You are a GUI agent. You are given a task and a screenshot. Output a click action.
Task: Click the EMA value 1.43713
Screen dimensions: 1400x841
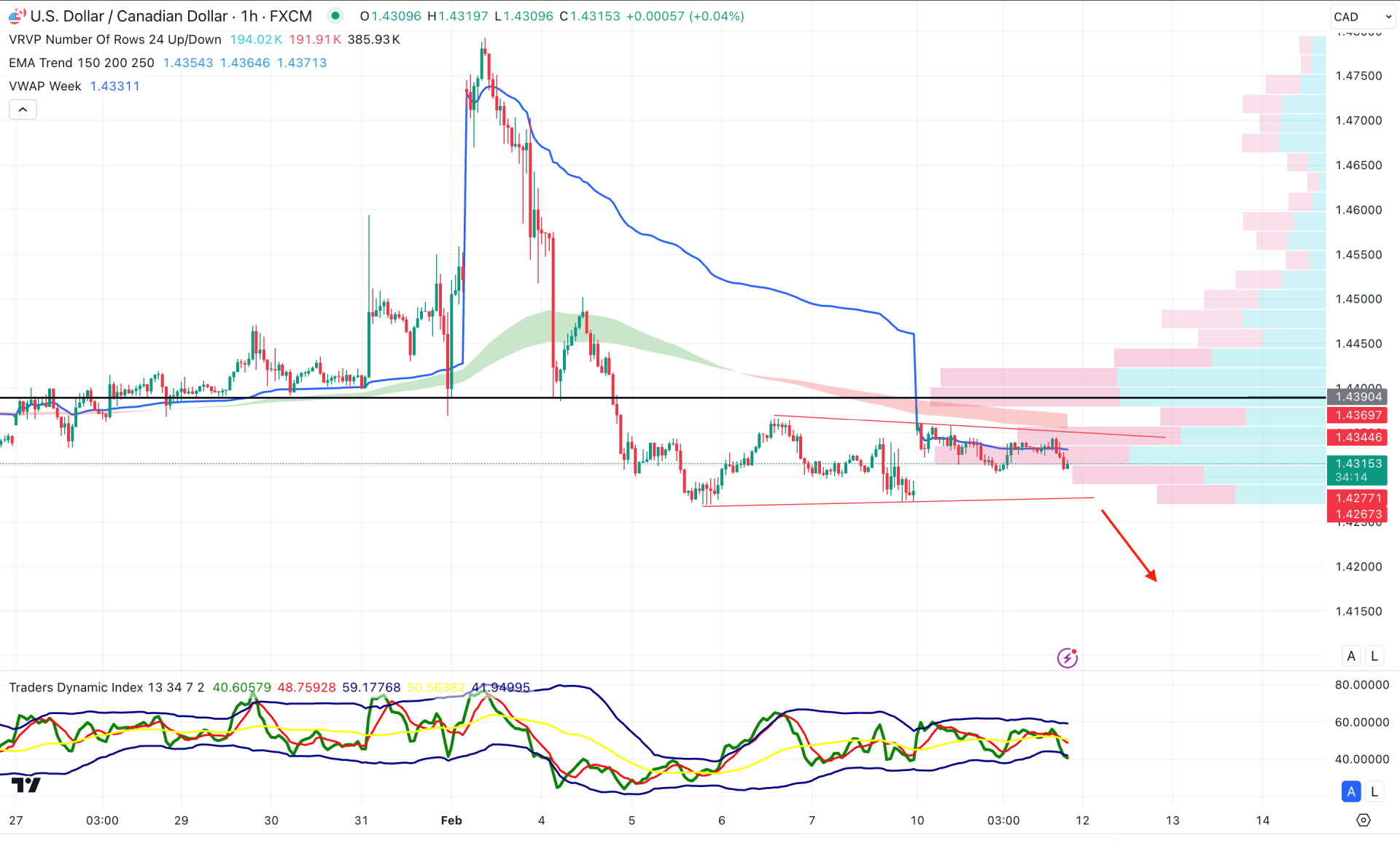coord(302,63)
